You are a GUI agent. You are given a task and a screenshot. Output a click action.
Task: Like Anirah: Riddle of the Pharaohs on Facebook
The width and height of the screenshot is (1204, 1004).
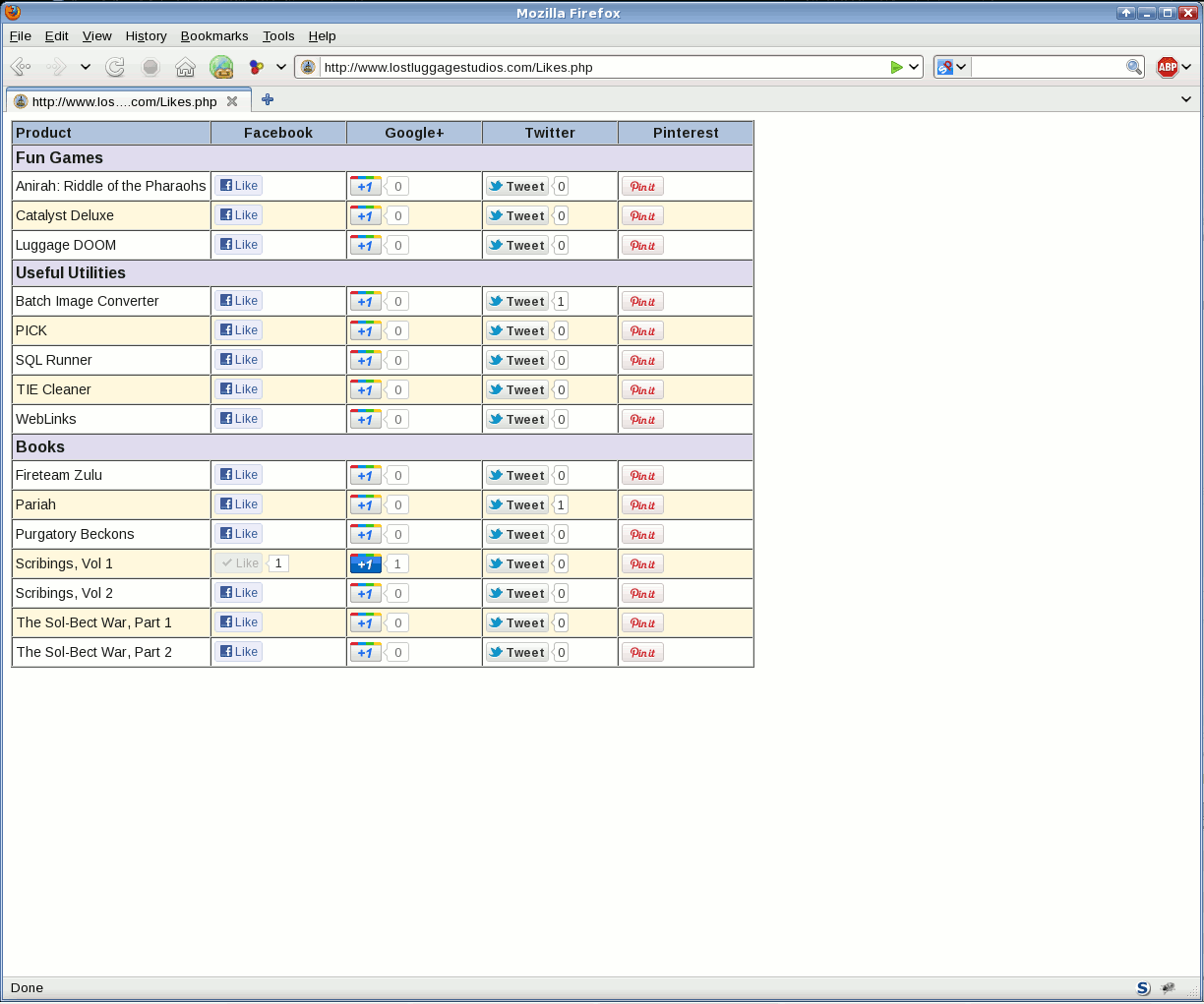coord(239,186)
